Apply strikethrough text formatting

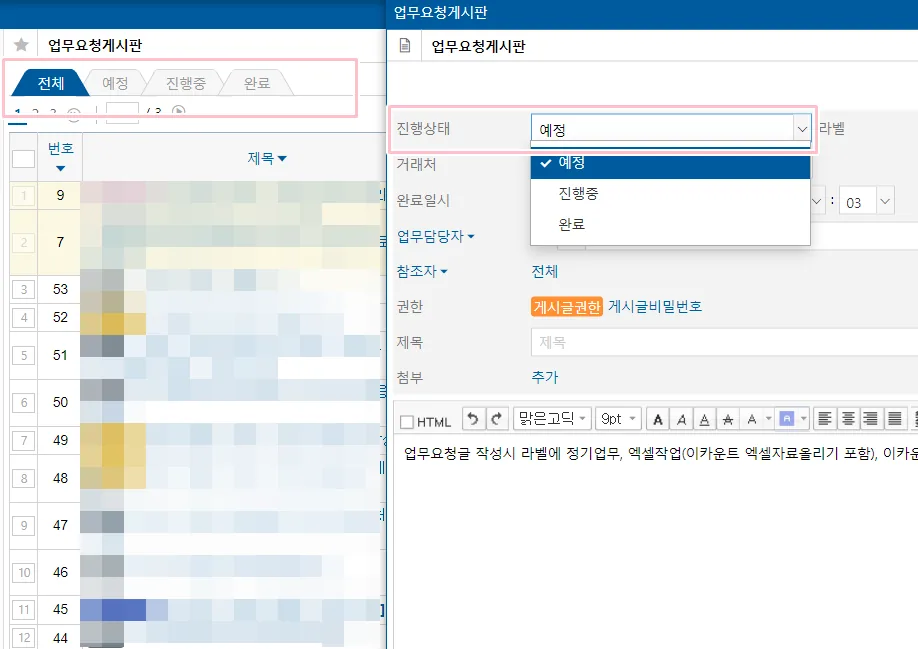pyautogui.click(x=728, y=419)
